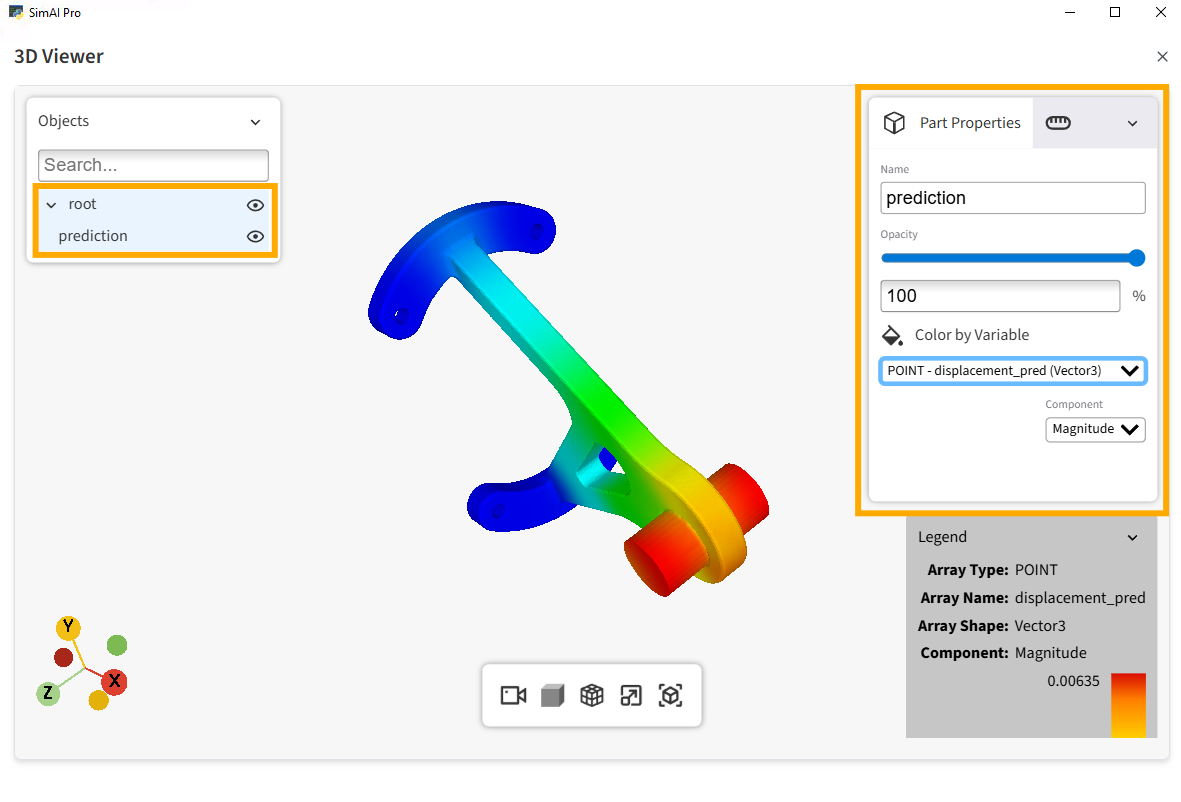Click the Z axis on orientation gizmo
Image resolution: width=1181 pixels, height=802 pixels.
click(x=47, y=693)
